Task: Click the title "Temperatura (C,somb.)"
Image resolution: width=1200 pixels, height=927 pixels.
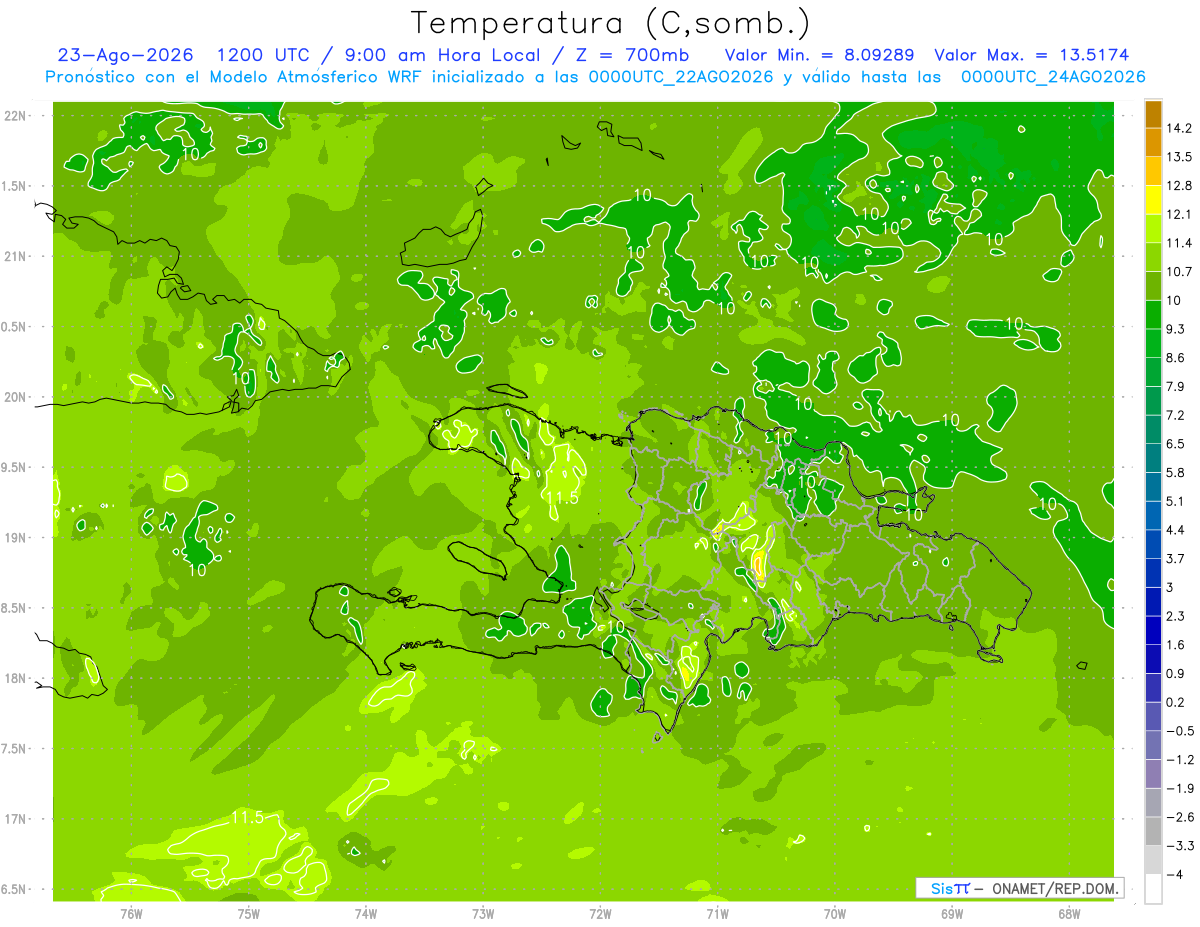Action: 611,23
